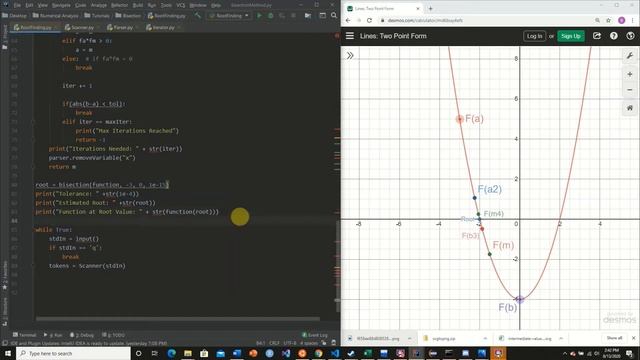Open the Terminal tool window
This screenshot has width=640, height=360.
pyautogui.click(x=24, y=335)
